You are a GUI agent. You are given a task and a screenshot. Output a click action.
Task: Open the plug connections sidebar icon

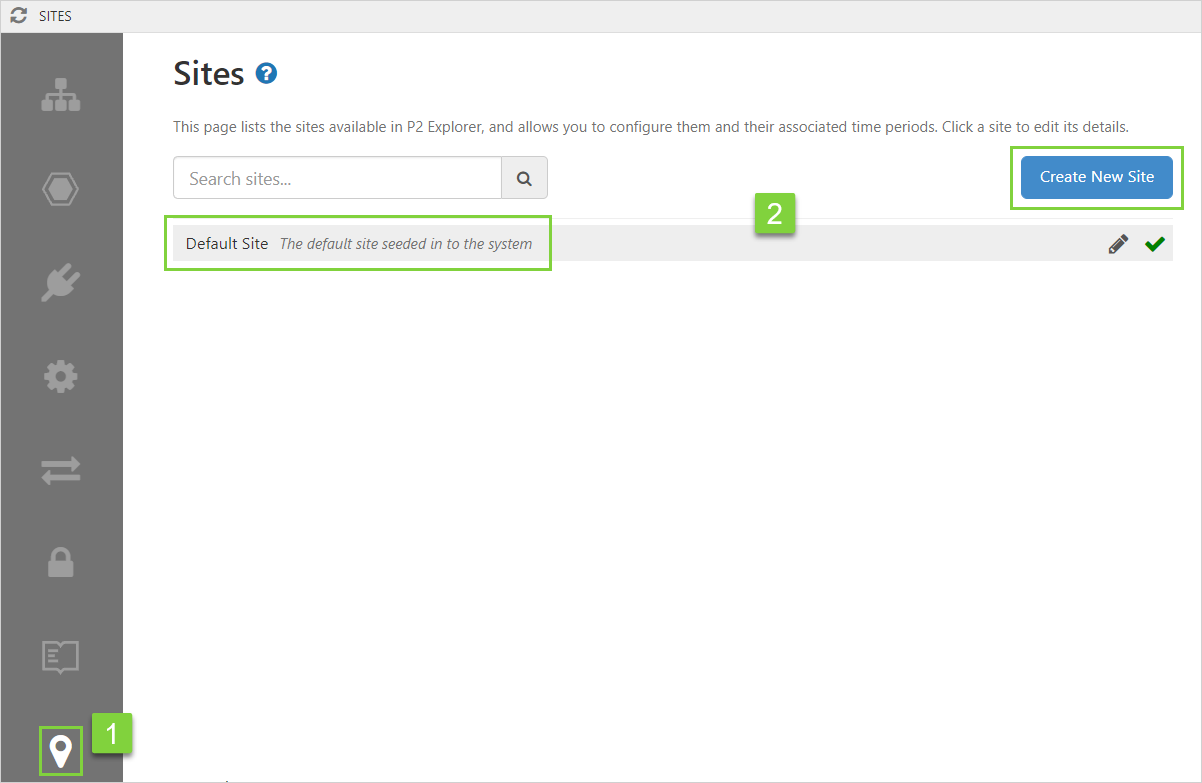pos(61,283)
